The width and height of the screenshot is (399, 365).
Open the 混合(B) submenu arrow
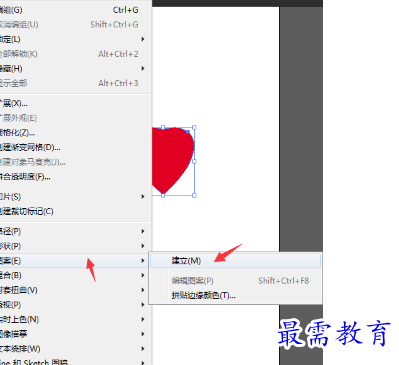tap(143, 275)
